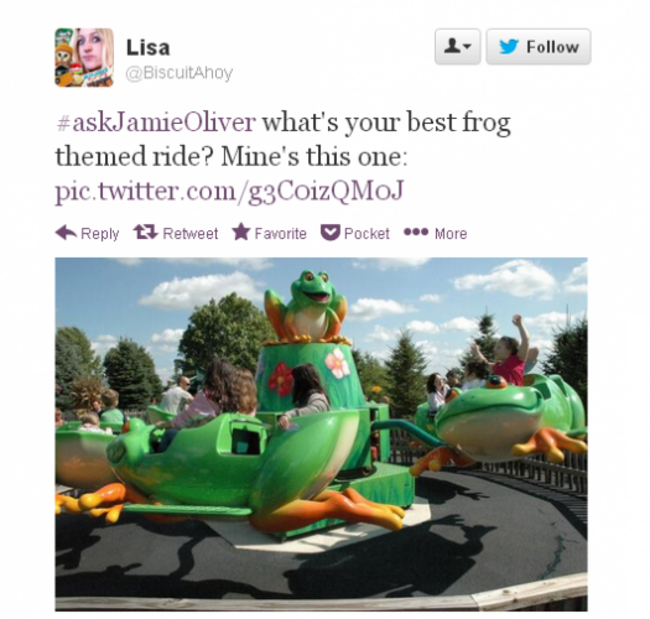Click the Reply arrow icon
The width and height of the screenshot is (650, 619).
(66, 233)
